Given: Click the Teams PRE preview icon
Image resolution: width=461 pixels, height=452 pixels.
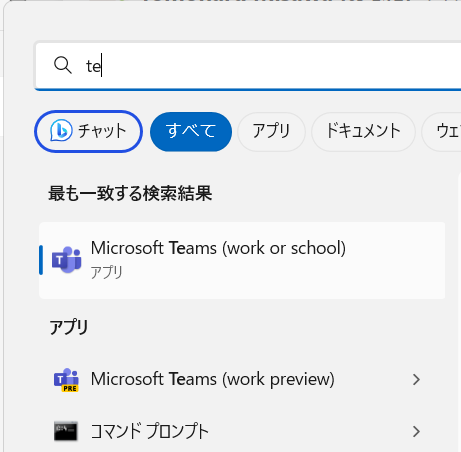Looking at the screenshot, I should (x=66, y=380).
